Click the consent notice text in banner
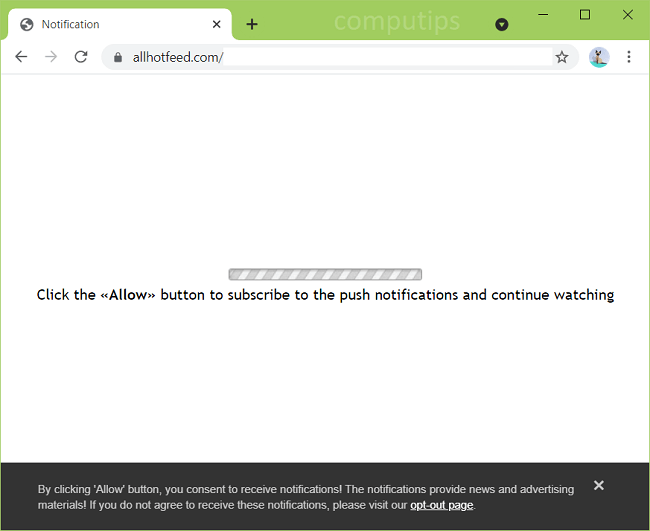This screenshot has width=650, height=531. pos(305,490)
